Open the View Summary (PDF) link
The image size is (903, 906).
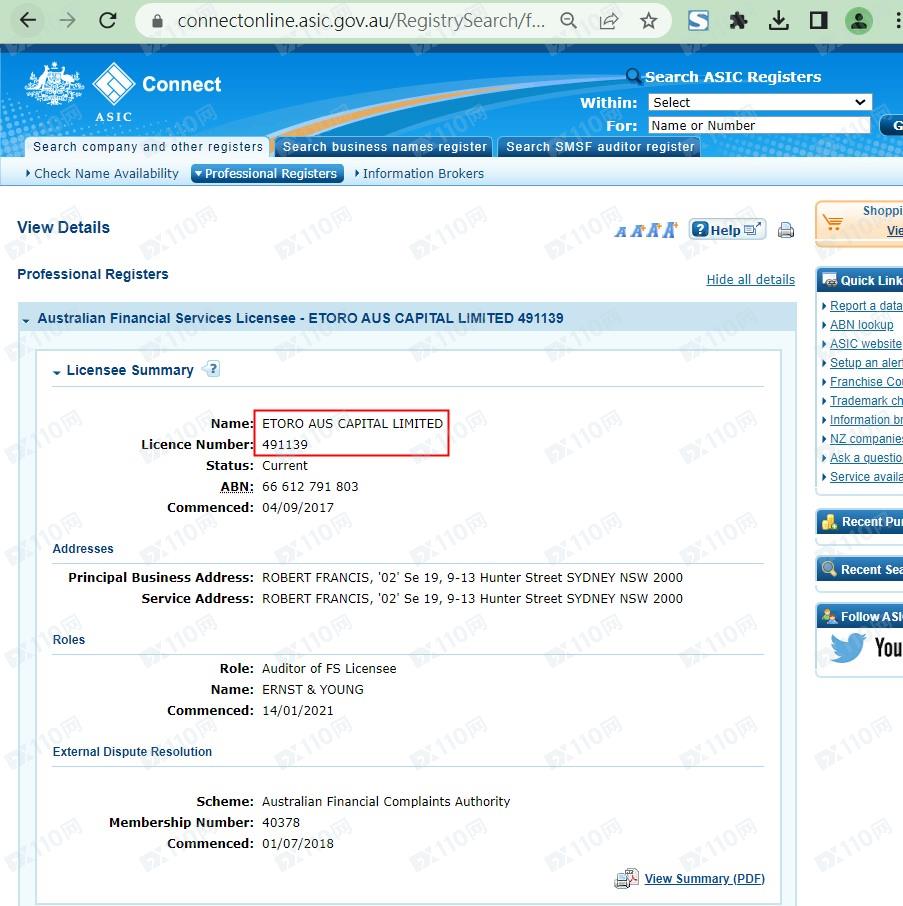pos(704,879)
